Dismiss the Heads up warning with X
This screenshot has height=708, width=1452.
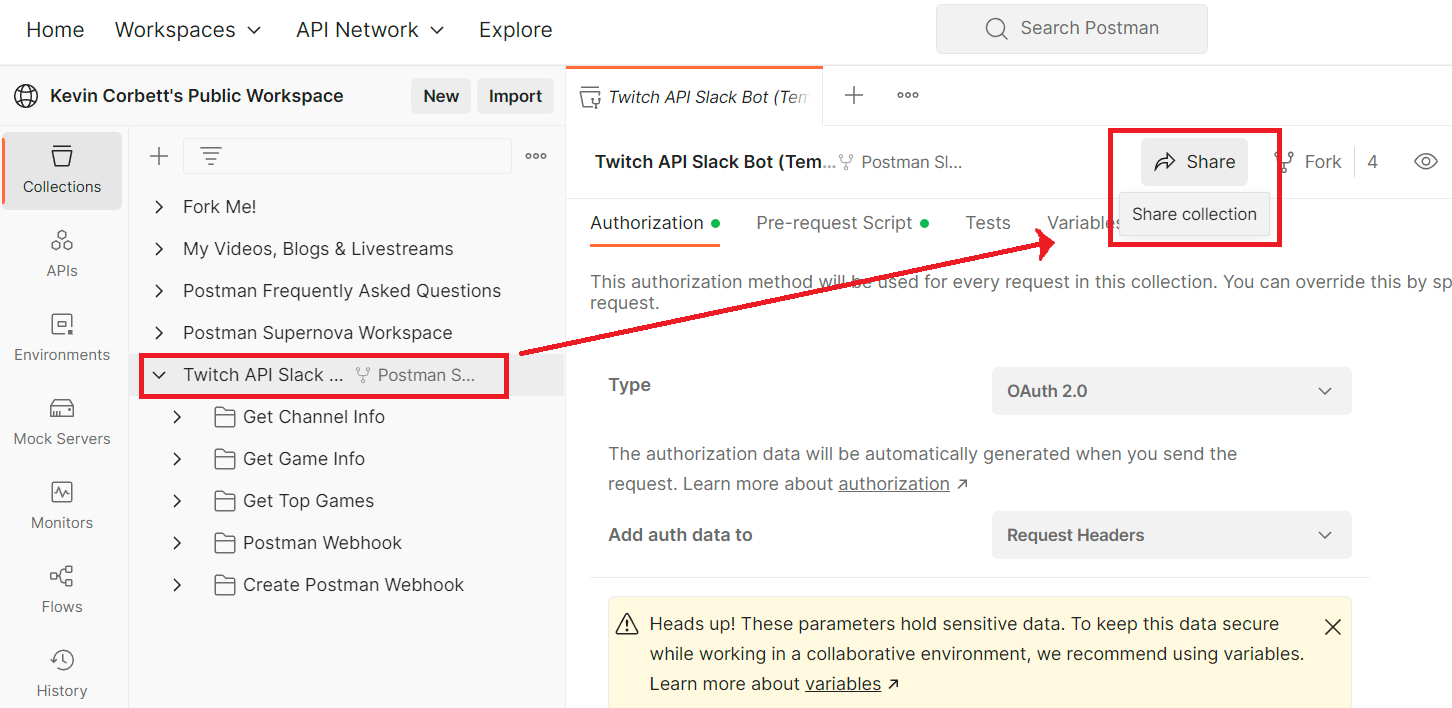[x=1332, y=627]
